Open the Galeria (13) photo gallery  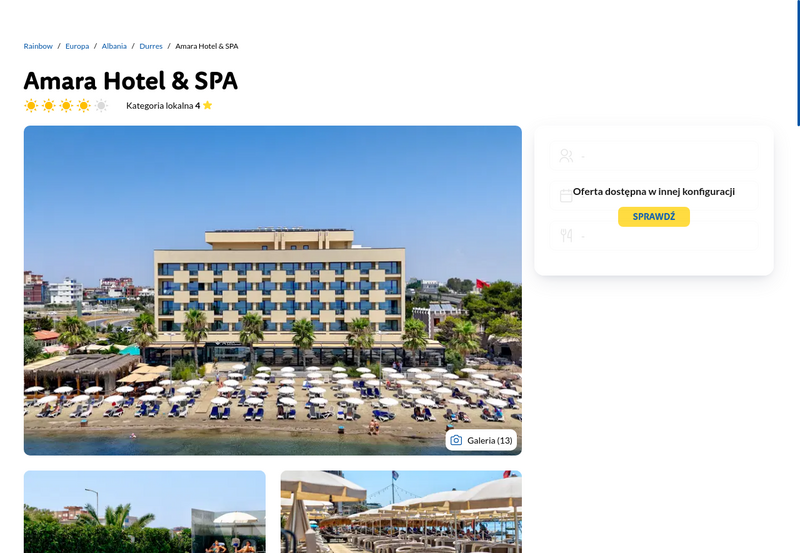[x=481, y=440]
